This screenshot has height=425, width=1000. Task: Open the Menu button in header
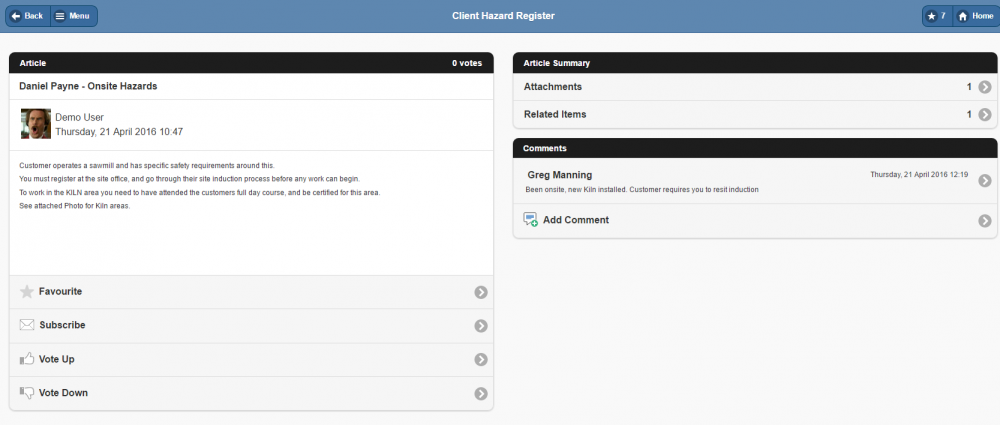coord(73,16)
